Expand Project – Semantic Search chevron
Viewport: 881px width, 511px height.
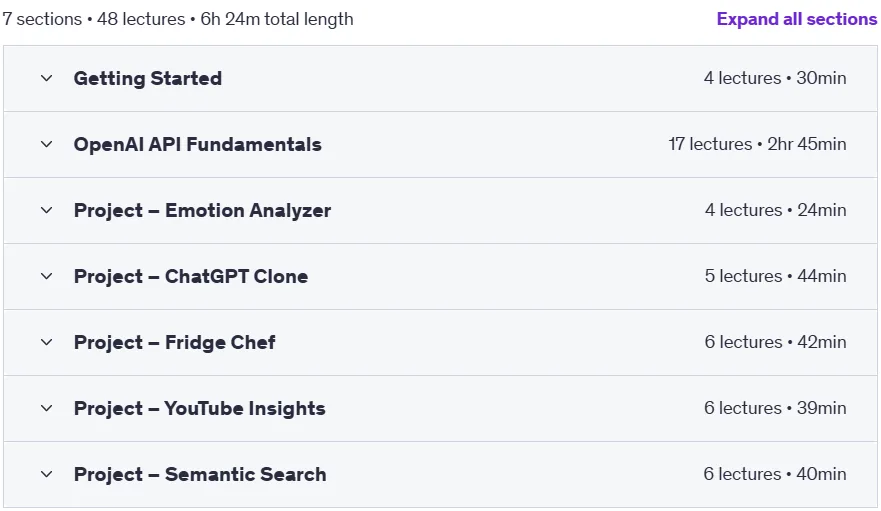tap(47, 474)
